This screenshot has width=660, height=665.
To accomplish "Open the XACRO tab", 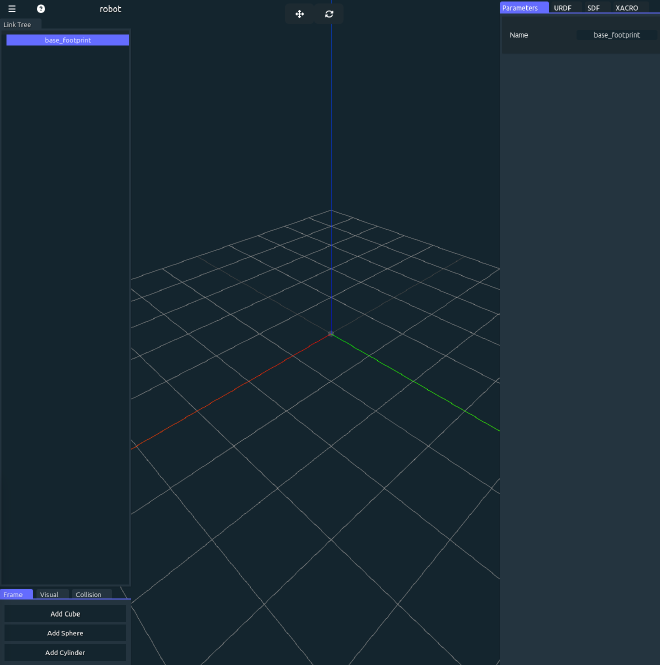I will [629, 8].
